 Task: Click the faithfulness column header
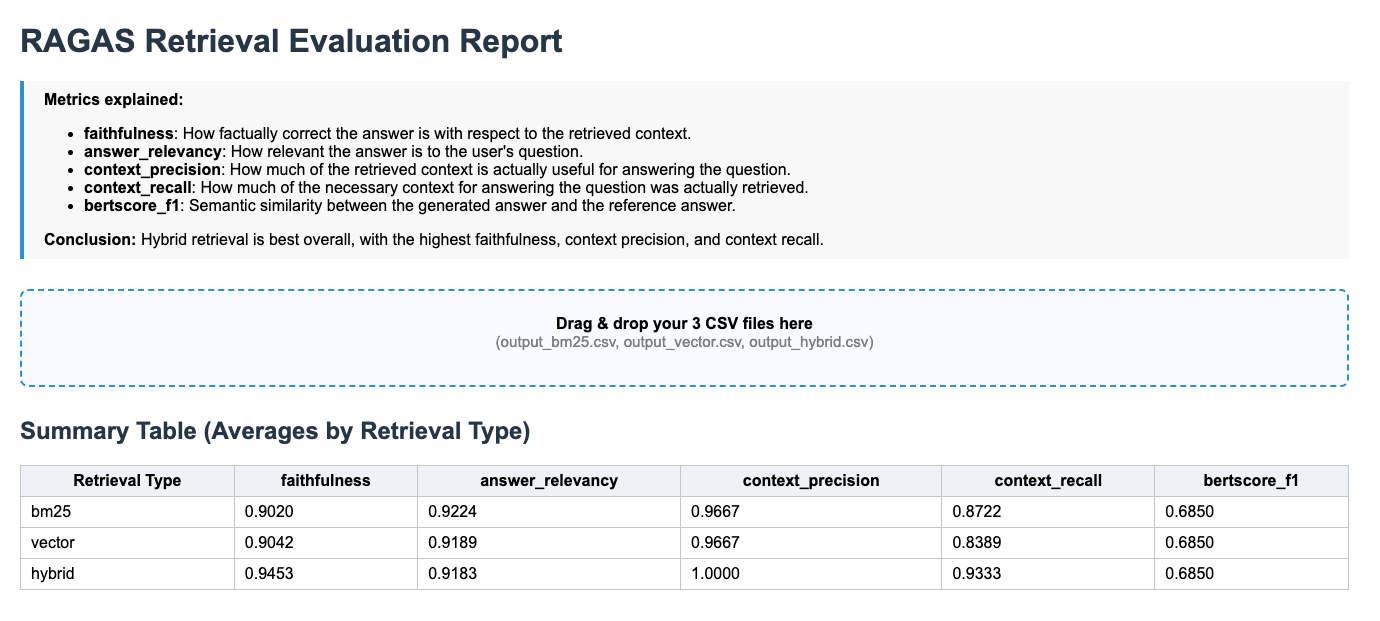[326, 480]
